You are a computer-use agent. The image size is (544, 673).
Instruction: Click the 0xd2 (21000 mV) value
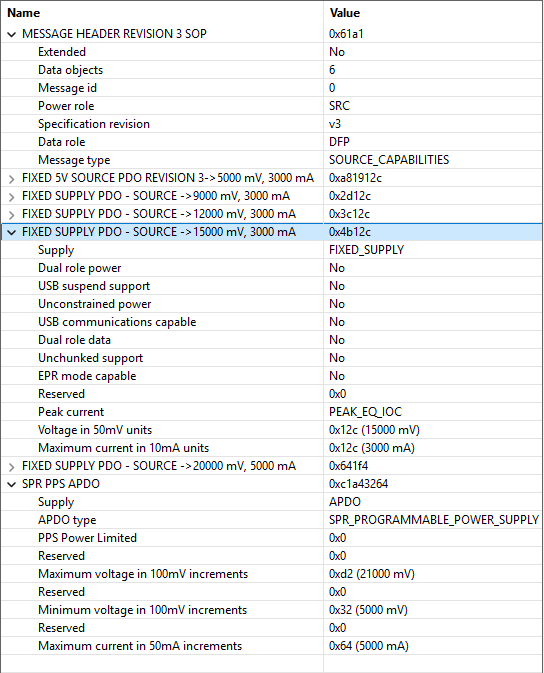tap(372, 574)
